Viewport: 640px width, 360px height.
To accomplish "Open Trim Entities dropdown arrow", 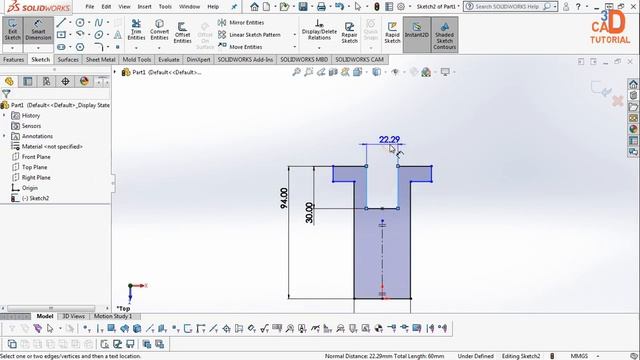I will (x=136, y=48).
